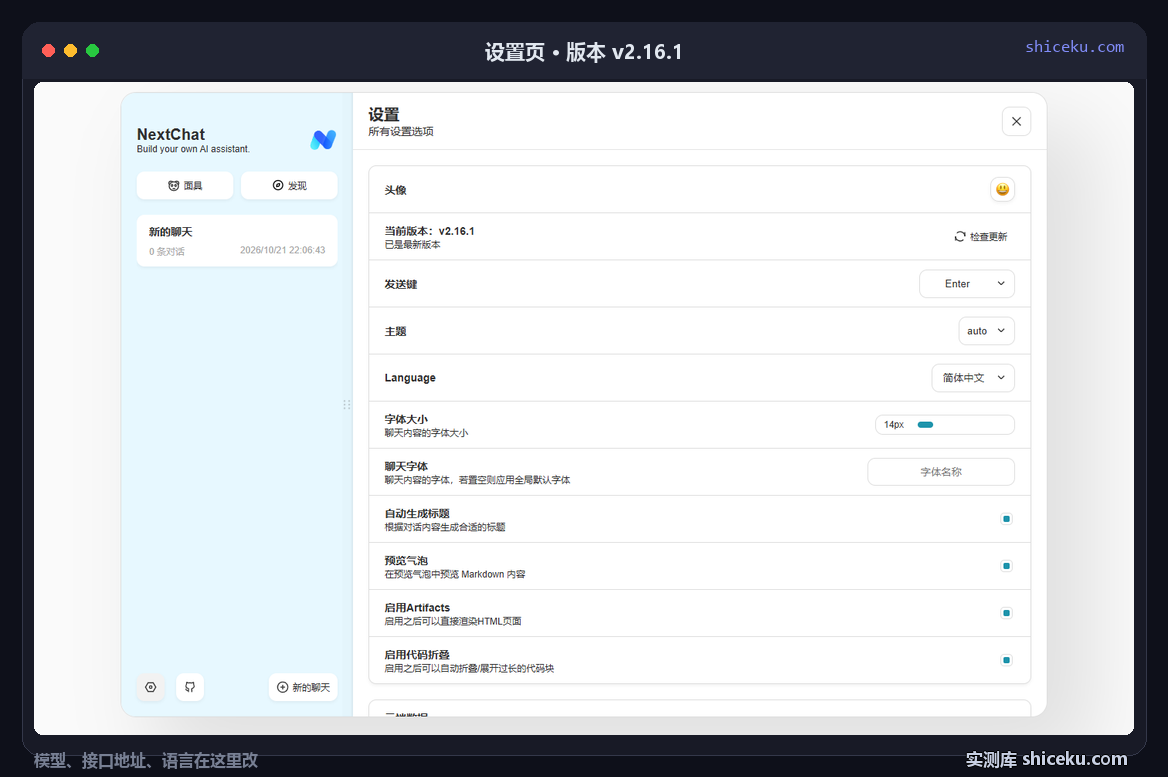
Task: Open the Language 简体中文 dropdown
Action: tap(973, 378)
